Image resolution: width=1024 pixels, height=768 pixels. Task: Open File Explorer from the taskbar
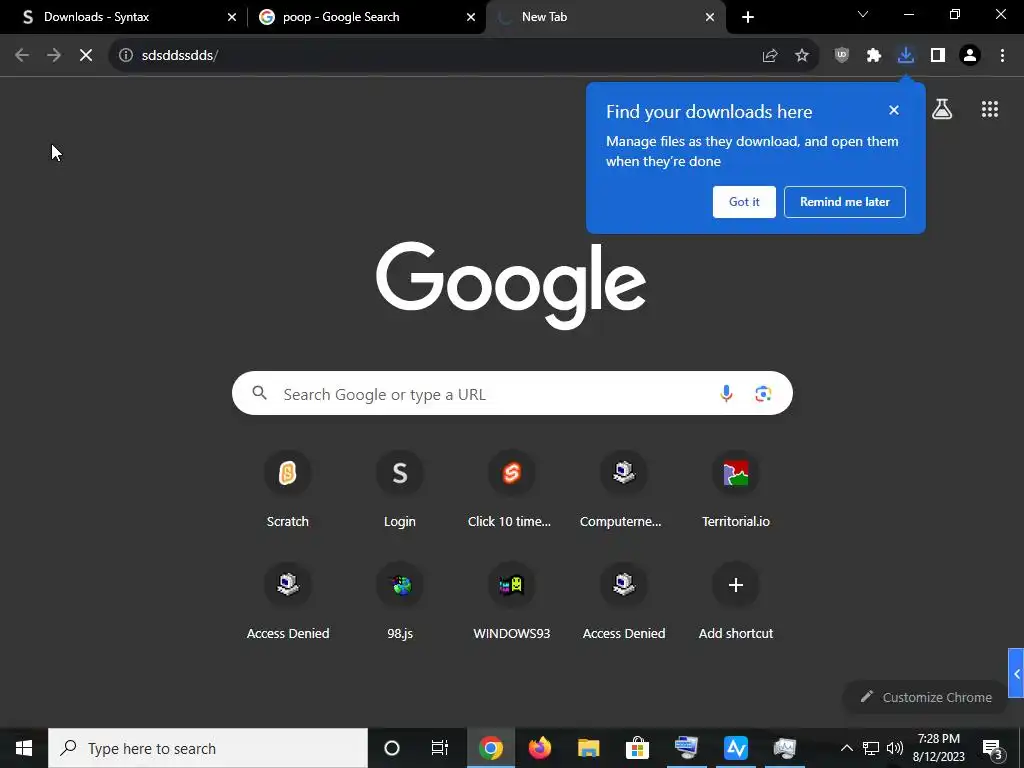click(x=588, y=748)
